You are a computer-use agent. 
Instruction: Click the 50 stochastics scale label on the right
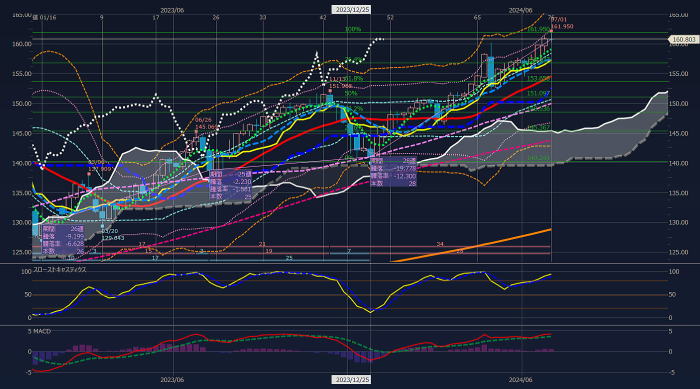pyautogui.click(x=672, y=295)
